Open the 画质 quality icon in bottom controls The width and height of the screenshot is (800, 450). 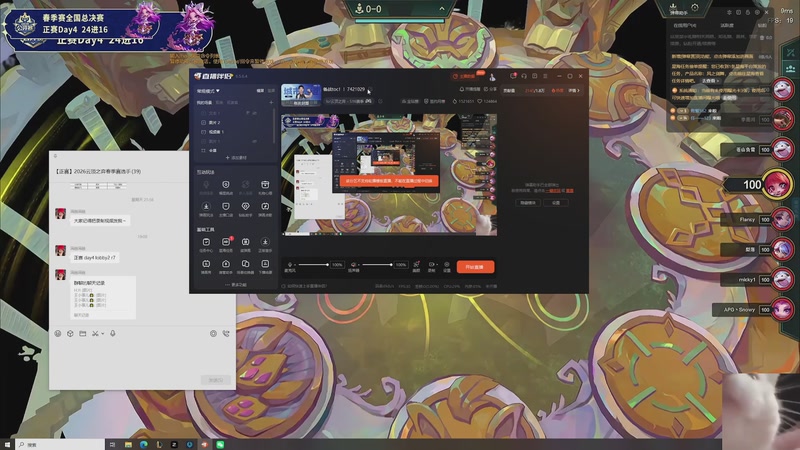point(416,266)
